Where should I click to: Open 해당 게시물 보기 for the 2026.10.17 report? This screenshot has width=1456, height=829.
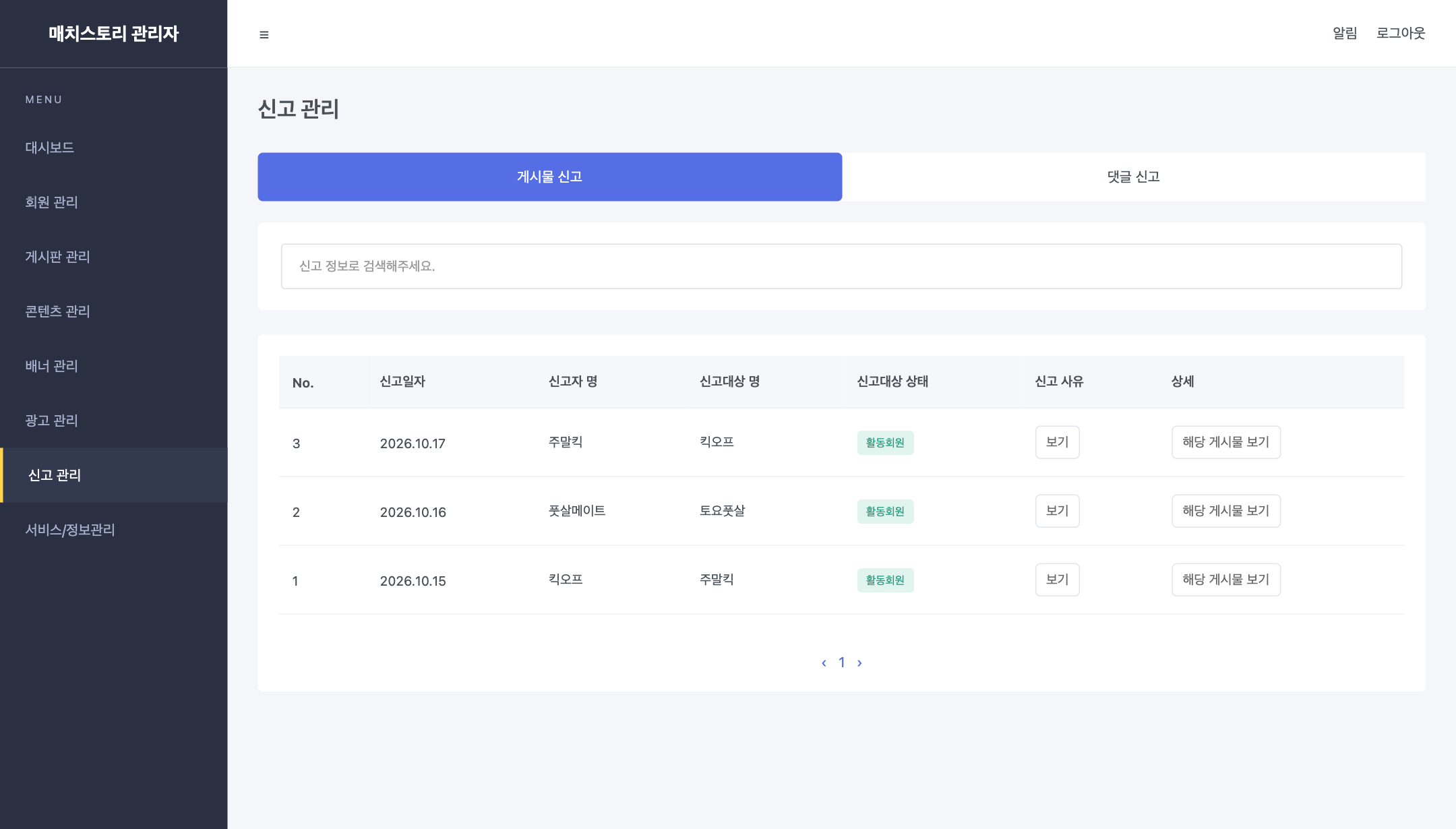click(1226, 442)
